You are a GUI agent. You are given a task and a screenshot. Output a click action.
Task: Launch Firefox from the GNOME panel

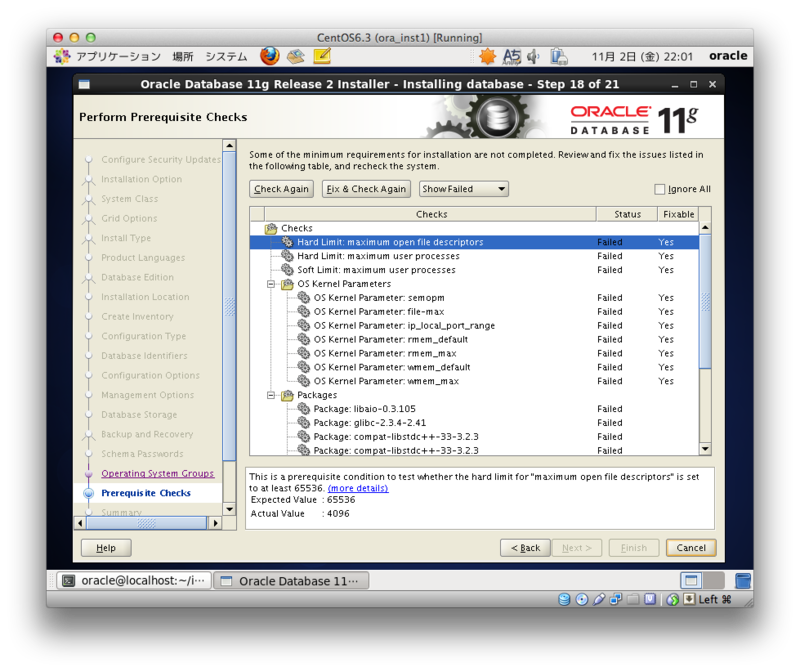pyautogui.click(x=269, y=56)
